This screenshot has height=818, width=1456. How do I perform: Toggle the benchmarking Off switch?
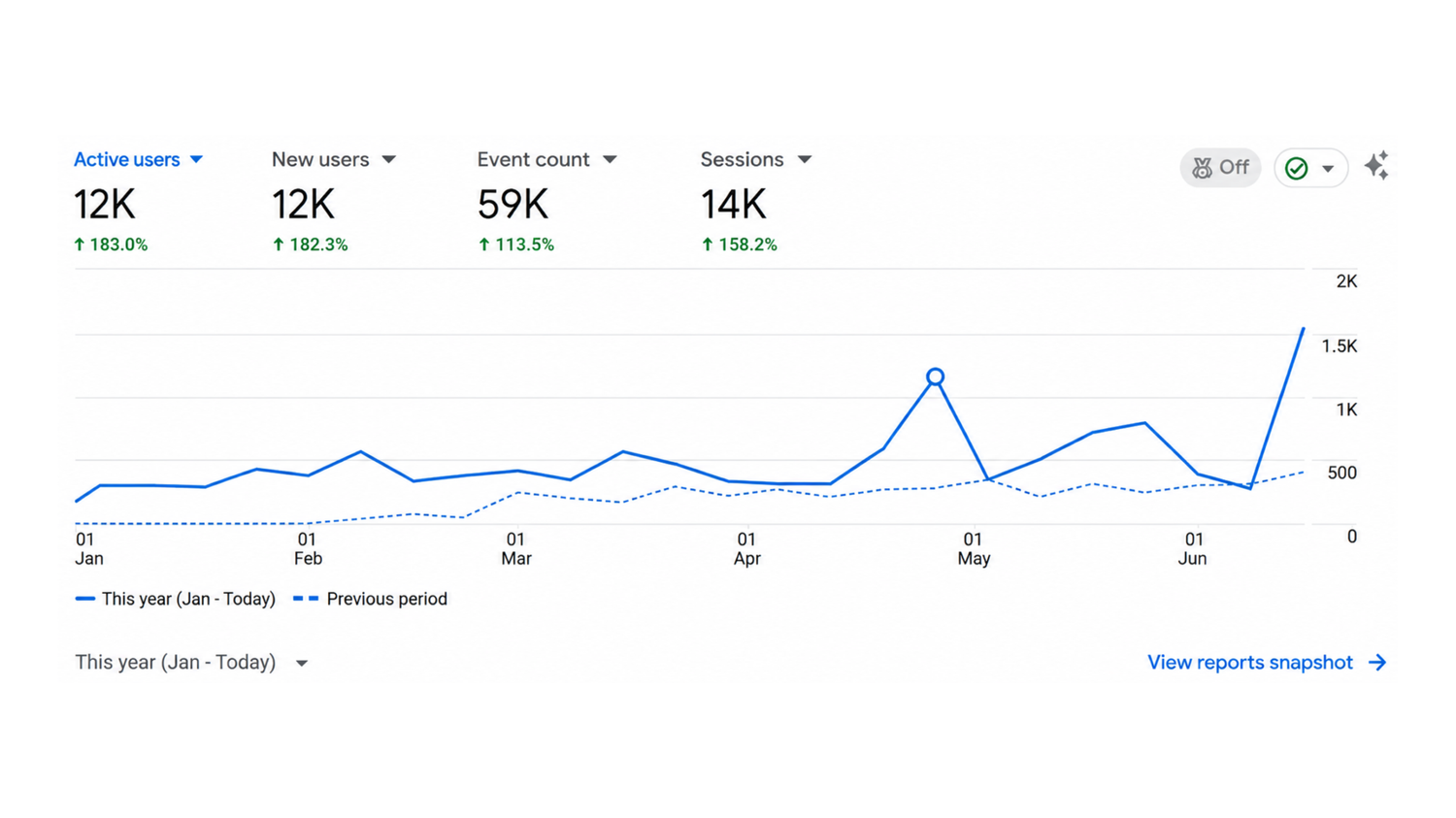(x=1220, y=168)
